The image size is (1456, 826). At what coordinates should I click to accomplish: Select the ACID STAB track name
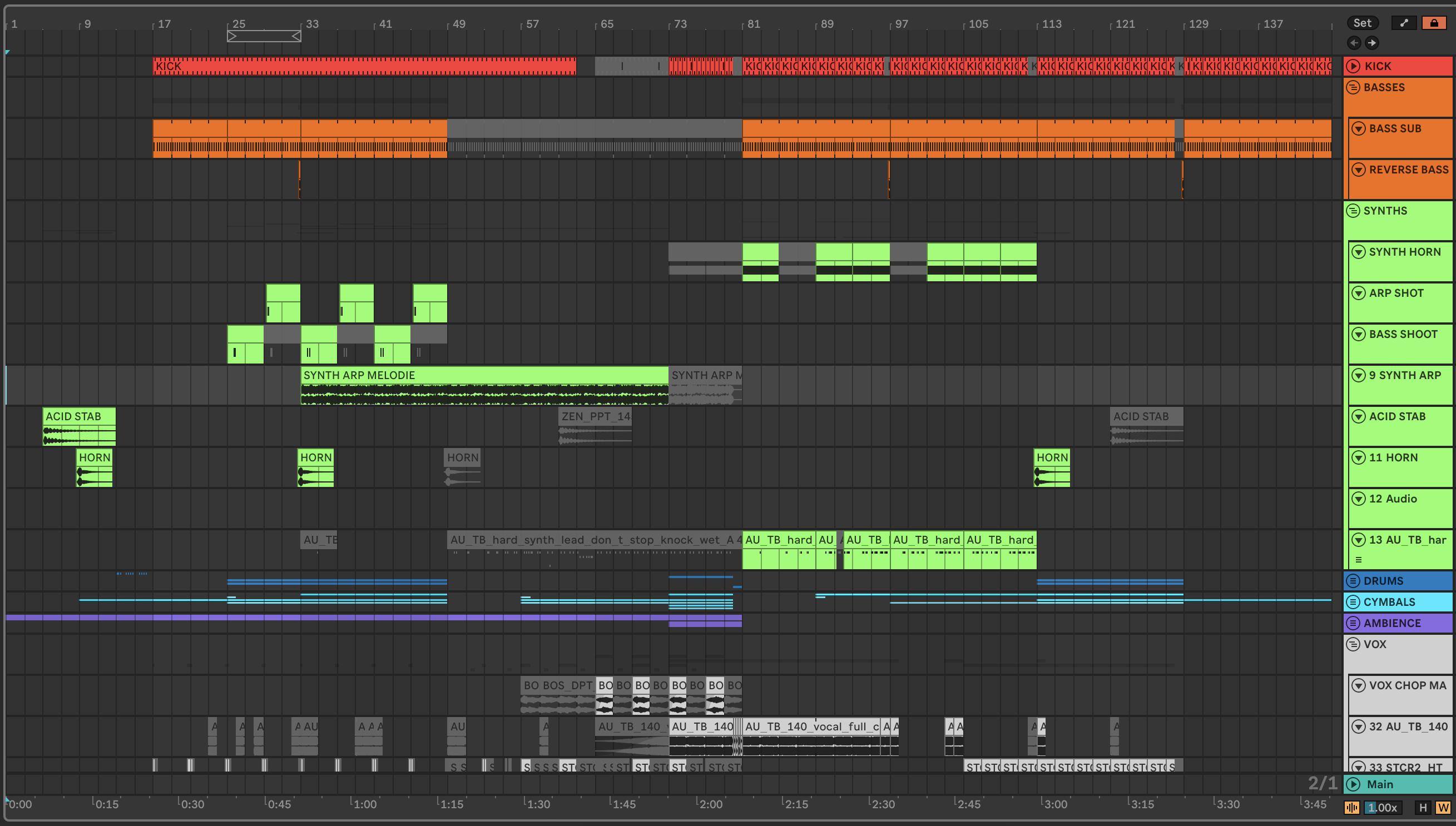pyautogui.click(x=1397, y=416)
